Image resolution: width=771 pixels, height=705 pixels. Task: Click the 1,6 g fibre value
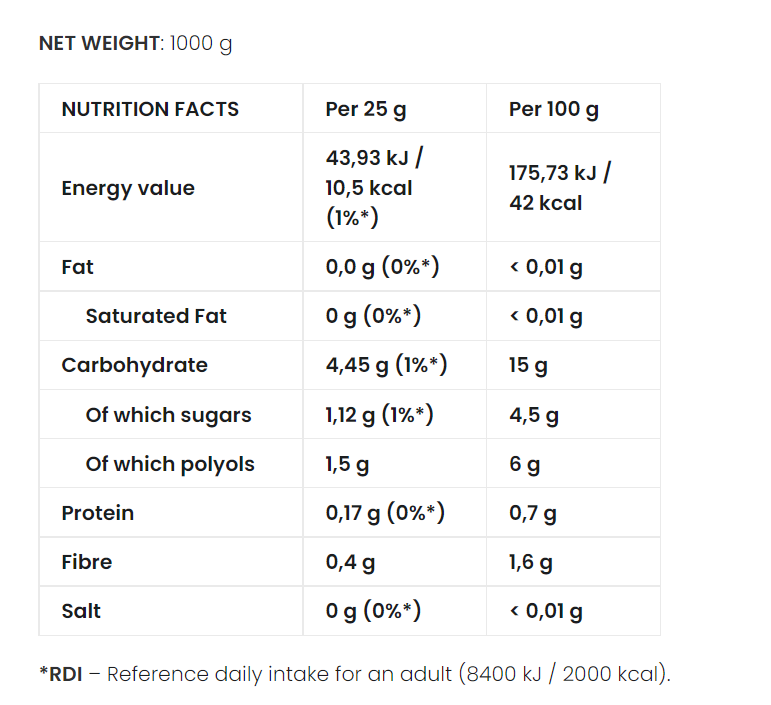pyautogui.click(x=531, y=562)
